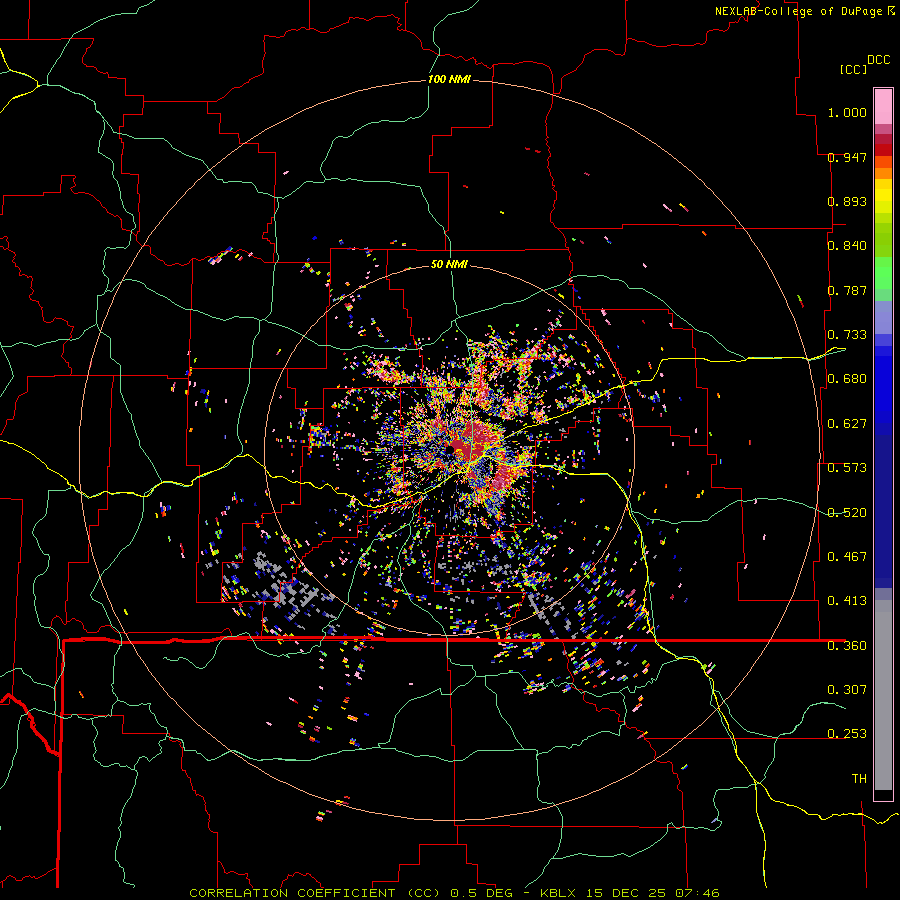Click the pink color band at the top of the scale
The image size is (900, 900).
[883, 106]
